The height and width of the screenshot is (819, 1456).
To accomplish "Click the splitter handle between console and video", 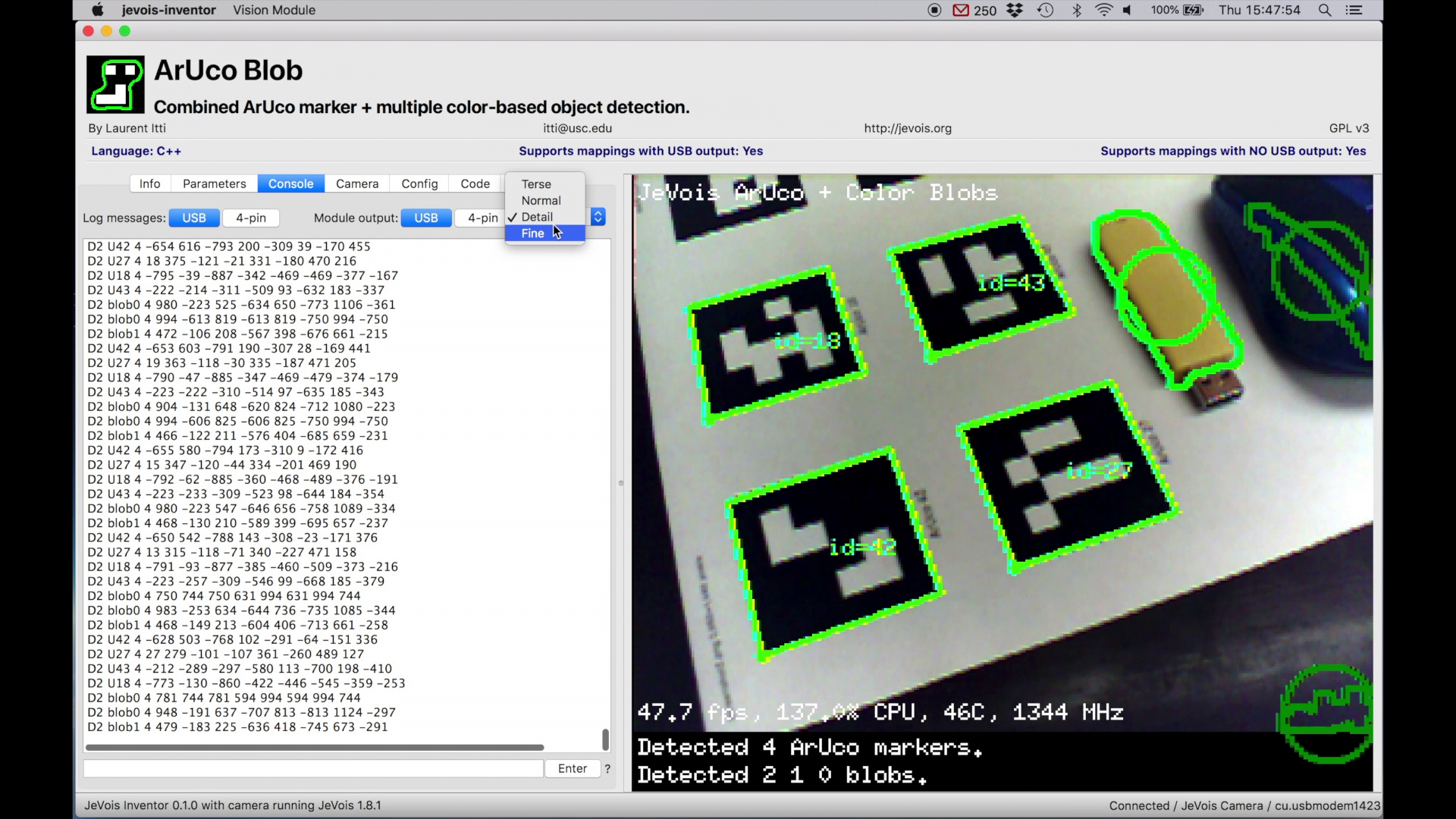I will coord(621,483).
